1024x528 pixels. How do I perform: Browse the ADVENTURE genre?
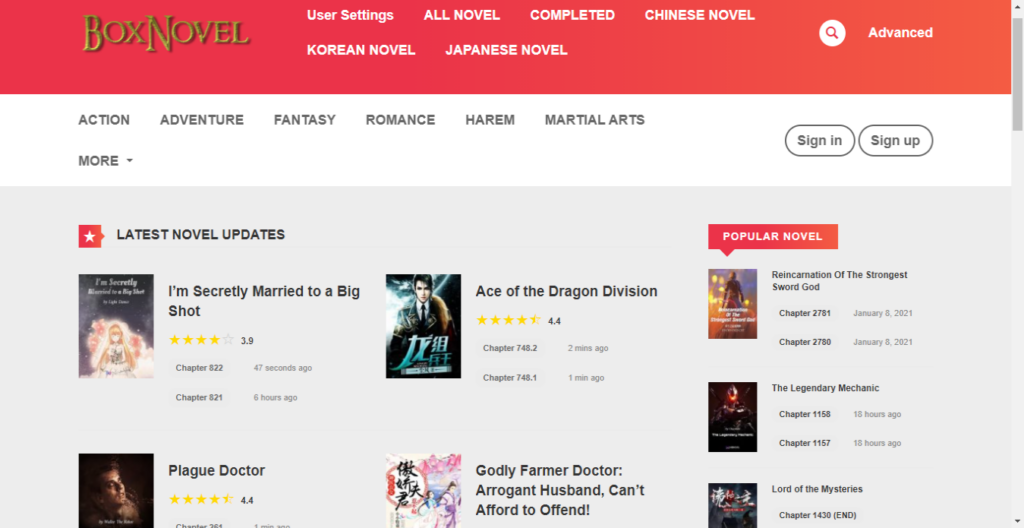pyautogui.click(x=202, y=120)
